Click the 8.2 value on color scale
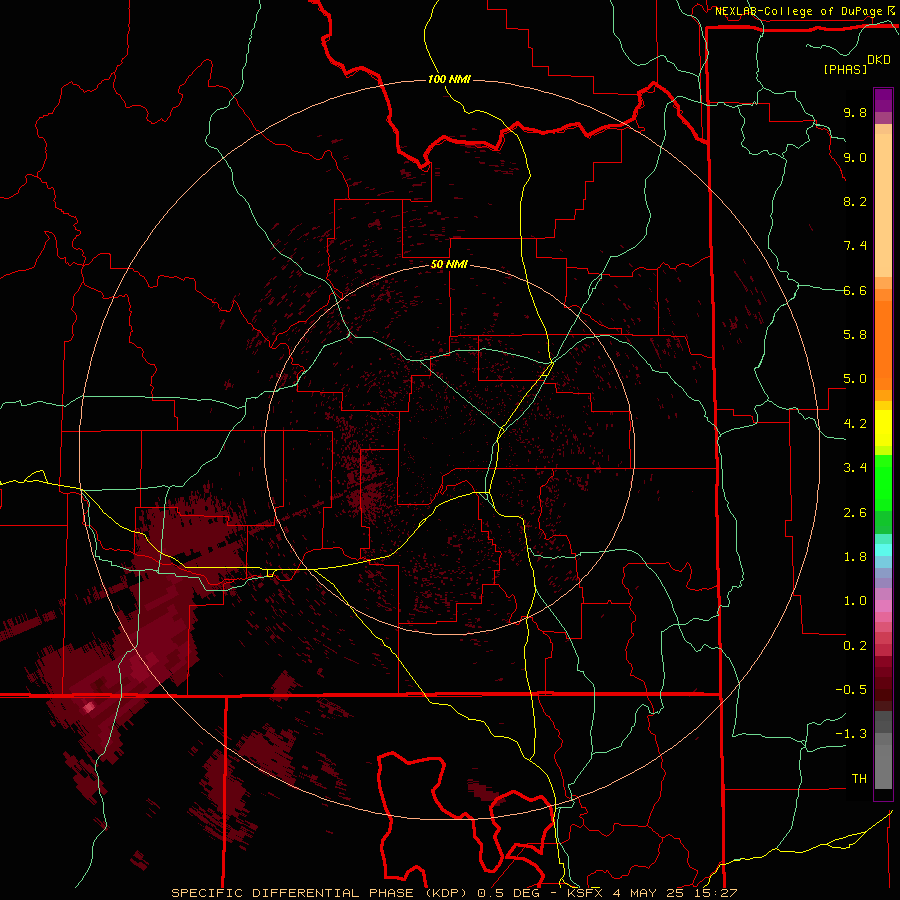 click(x=855, y=201)
